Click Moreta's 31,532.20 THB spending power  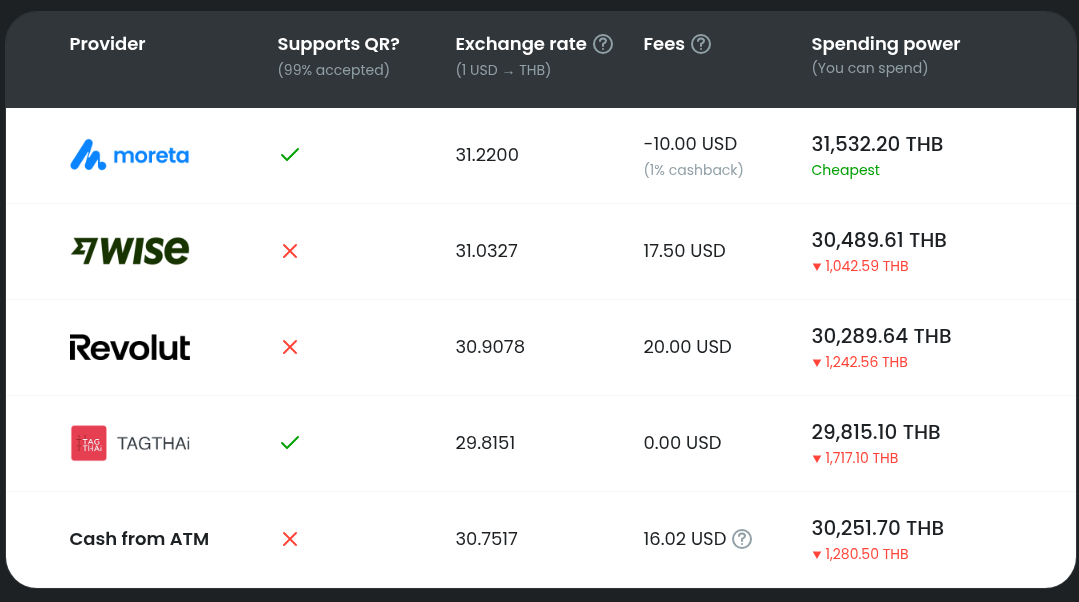click(877, 144)
